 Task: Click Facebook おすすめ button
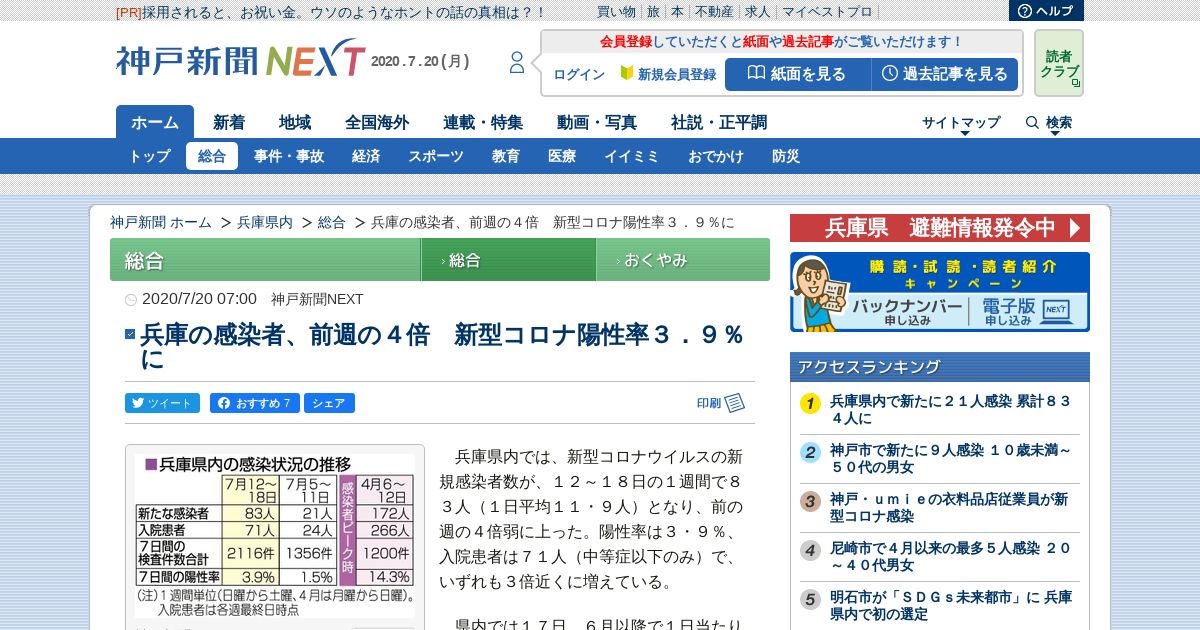[255, 403]
